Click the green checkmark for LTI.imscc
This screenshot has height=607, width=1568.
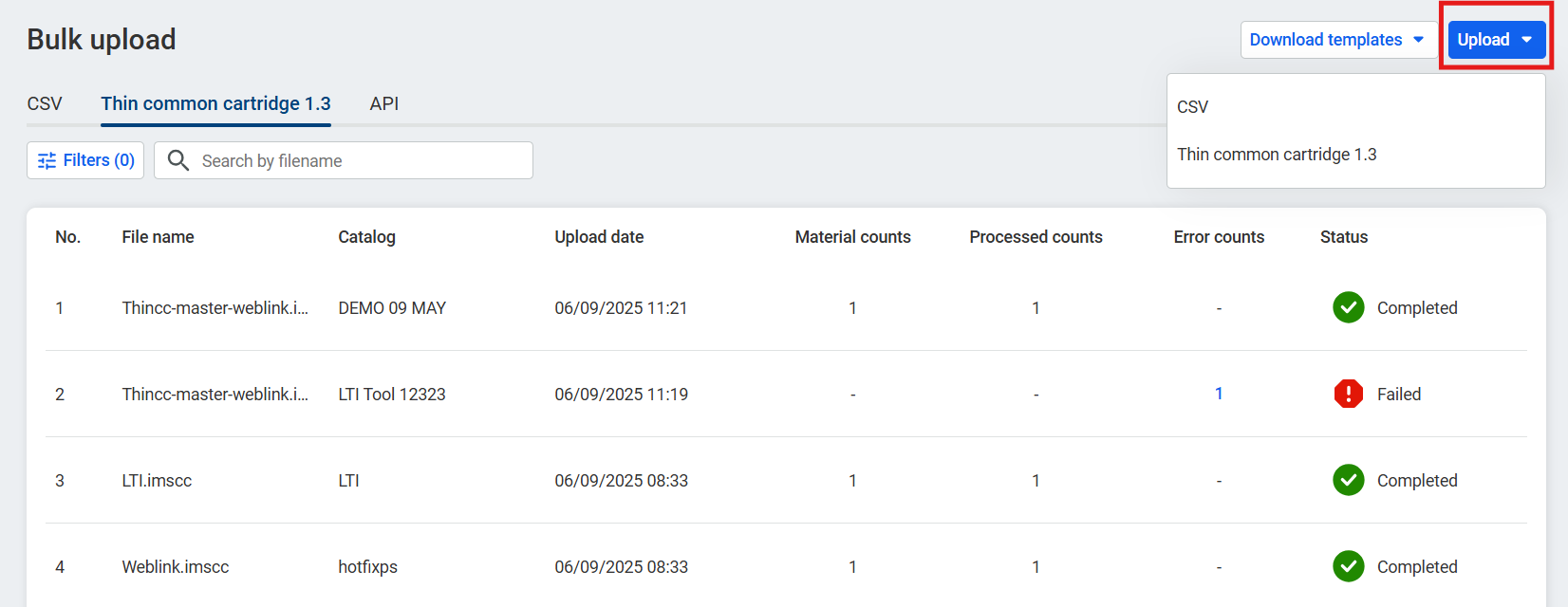coord(1348,480)
